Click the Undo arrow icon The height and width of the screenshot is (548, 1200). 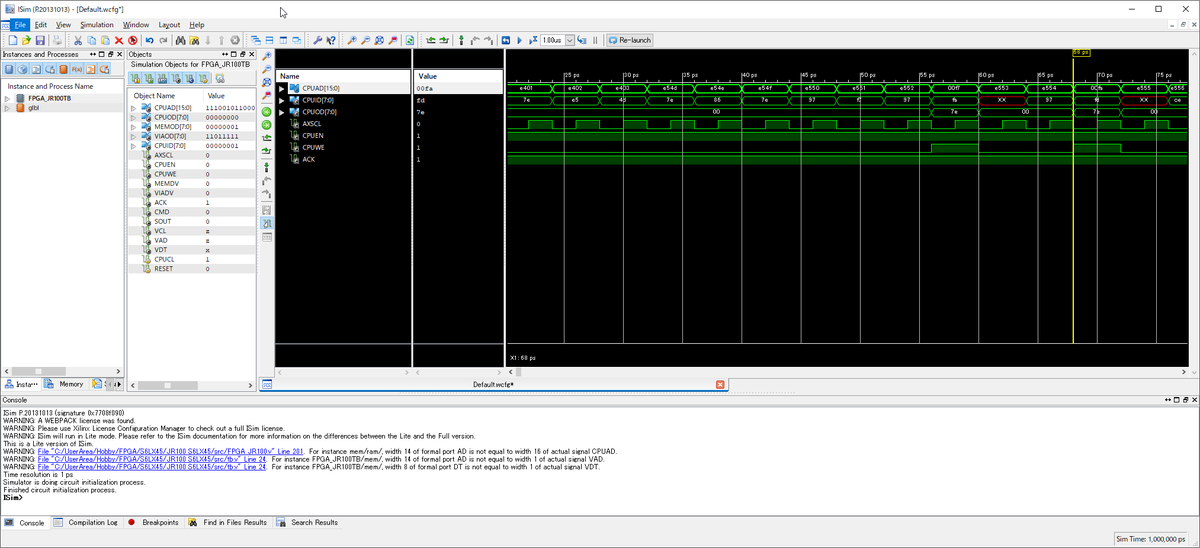click(x=148, y=40)
